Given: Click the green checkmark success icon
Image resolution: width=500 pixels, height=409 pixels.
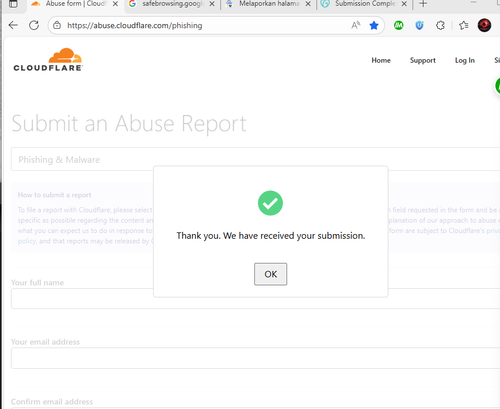Looking at the screenshot, I should pyautogui.click(x=270, y=203).
